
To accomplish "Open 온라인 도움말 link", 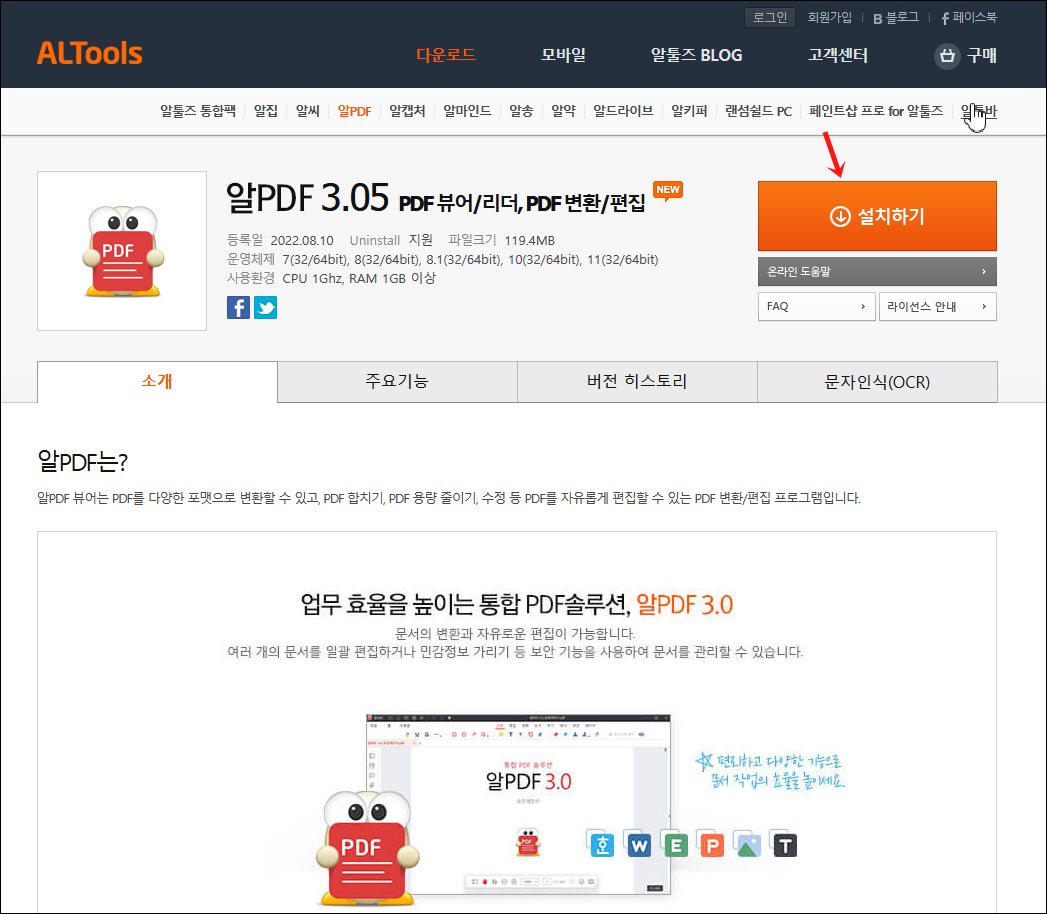I will [x=877, y=272].
